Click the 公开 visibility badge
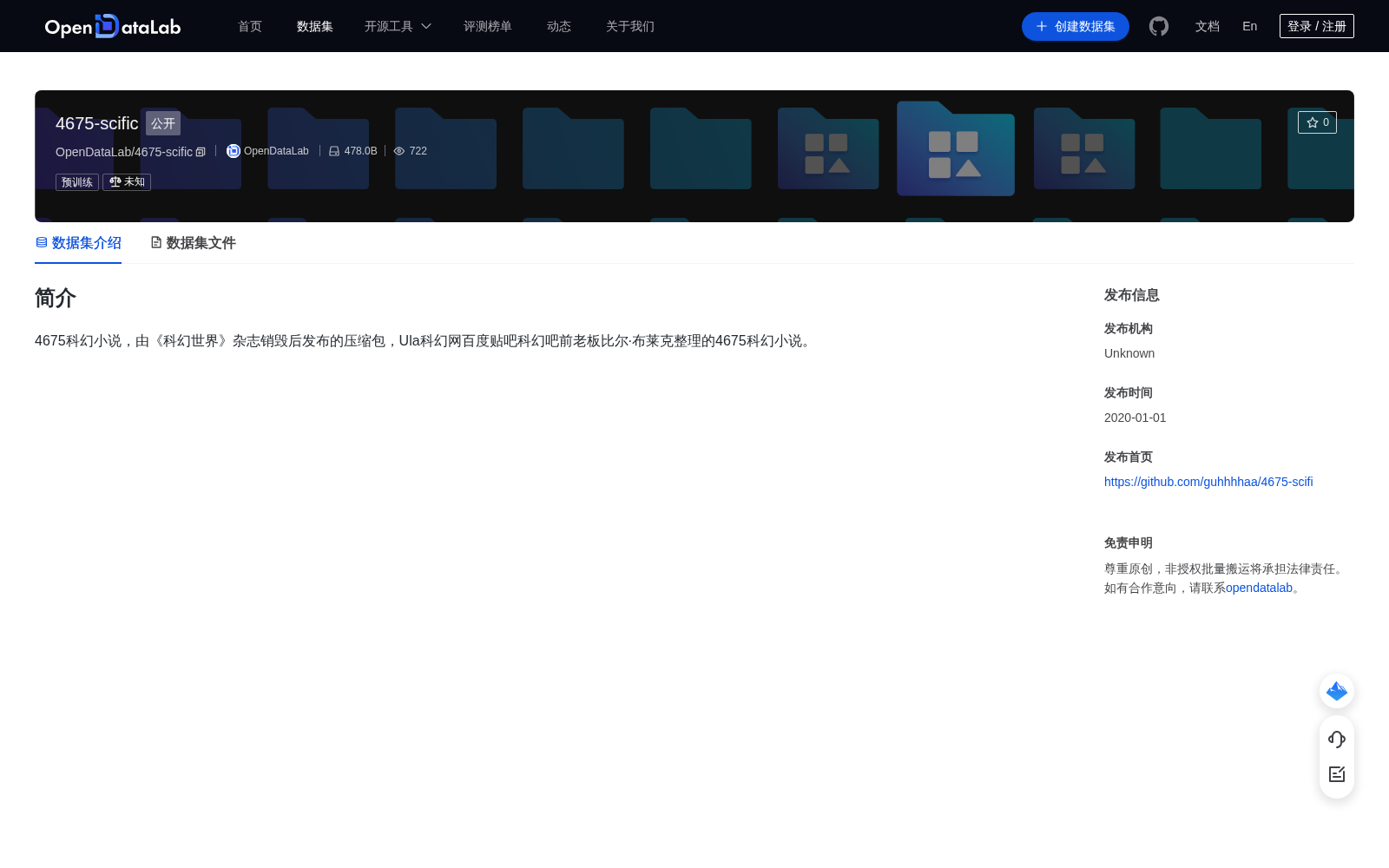 (163, 123)
